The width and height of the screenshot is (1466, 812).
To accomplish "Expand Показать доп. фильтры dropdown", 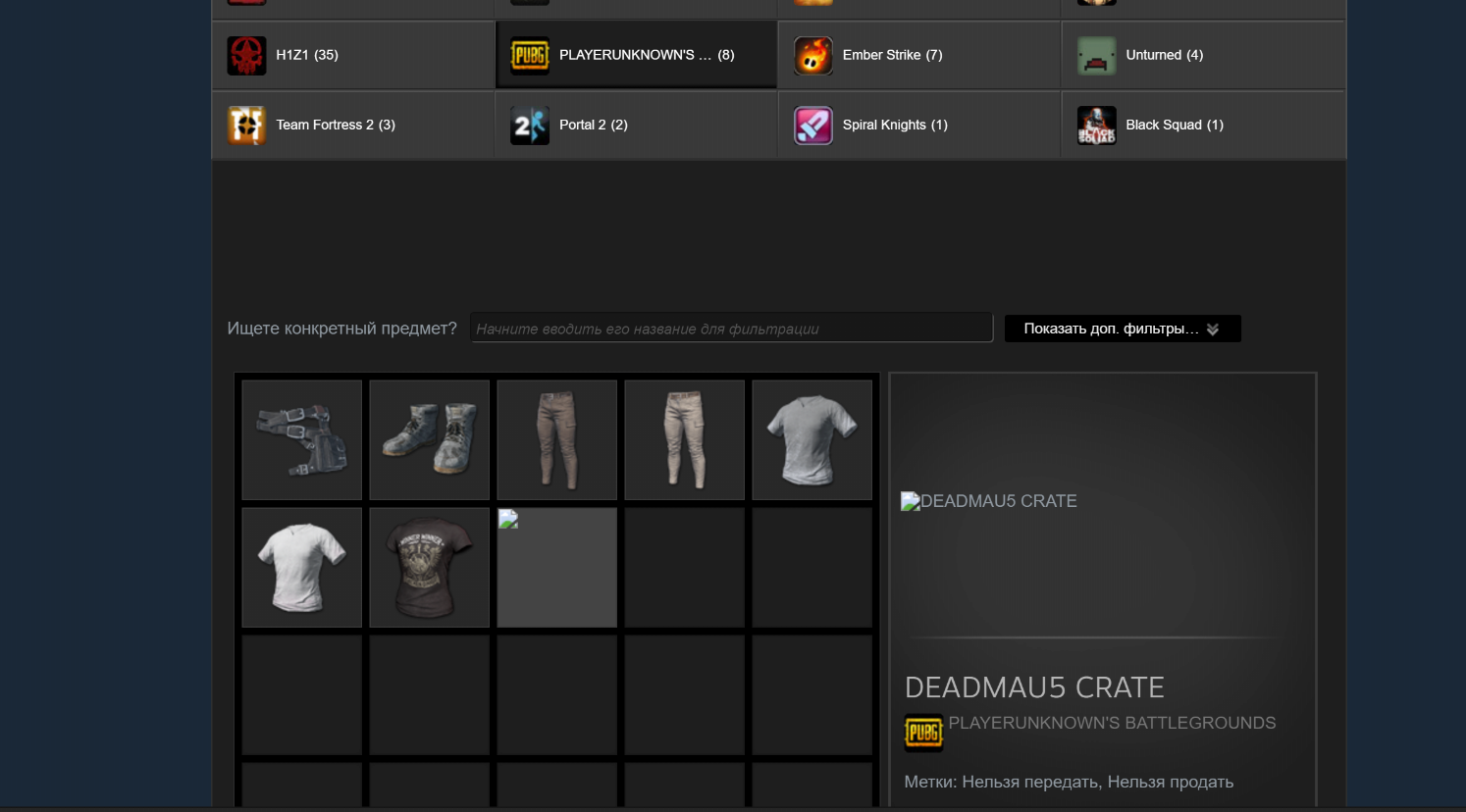I will 1123,329.
